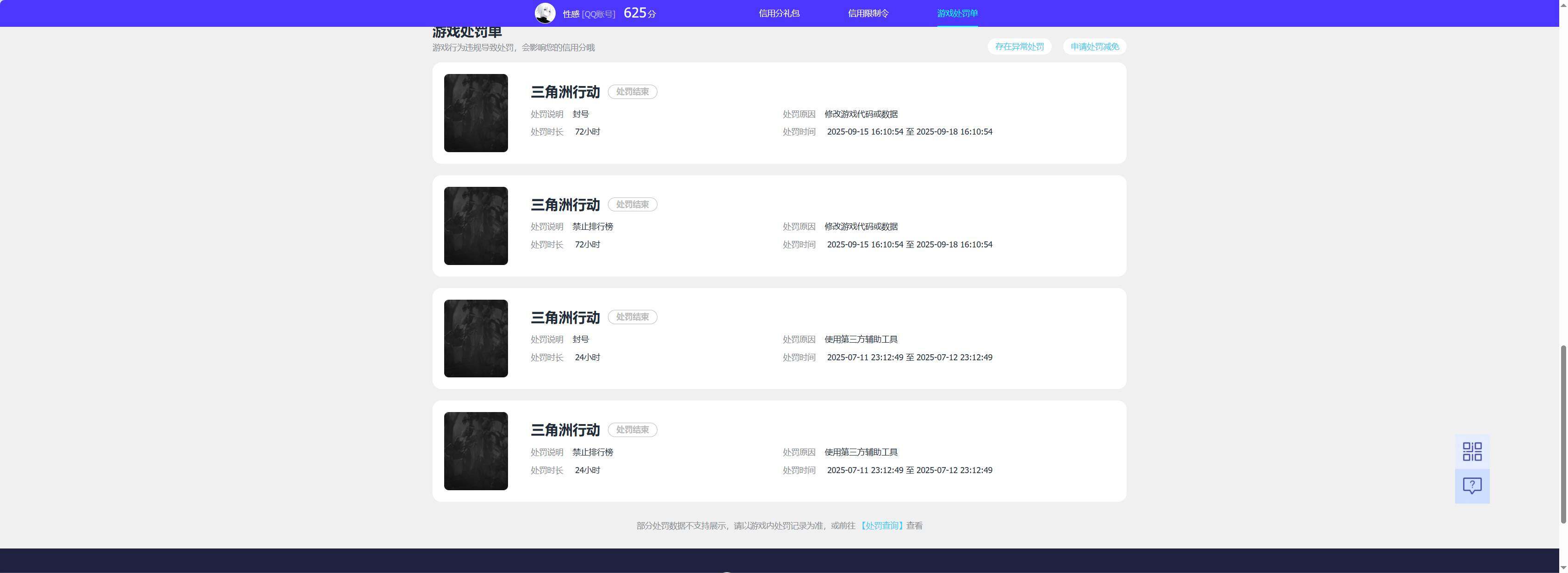Image resolution: width=1568 pixels, height=573 pixels.
Task: Select the 游戏处罚单 tab
Action: [x=957, y=13]
